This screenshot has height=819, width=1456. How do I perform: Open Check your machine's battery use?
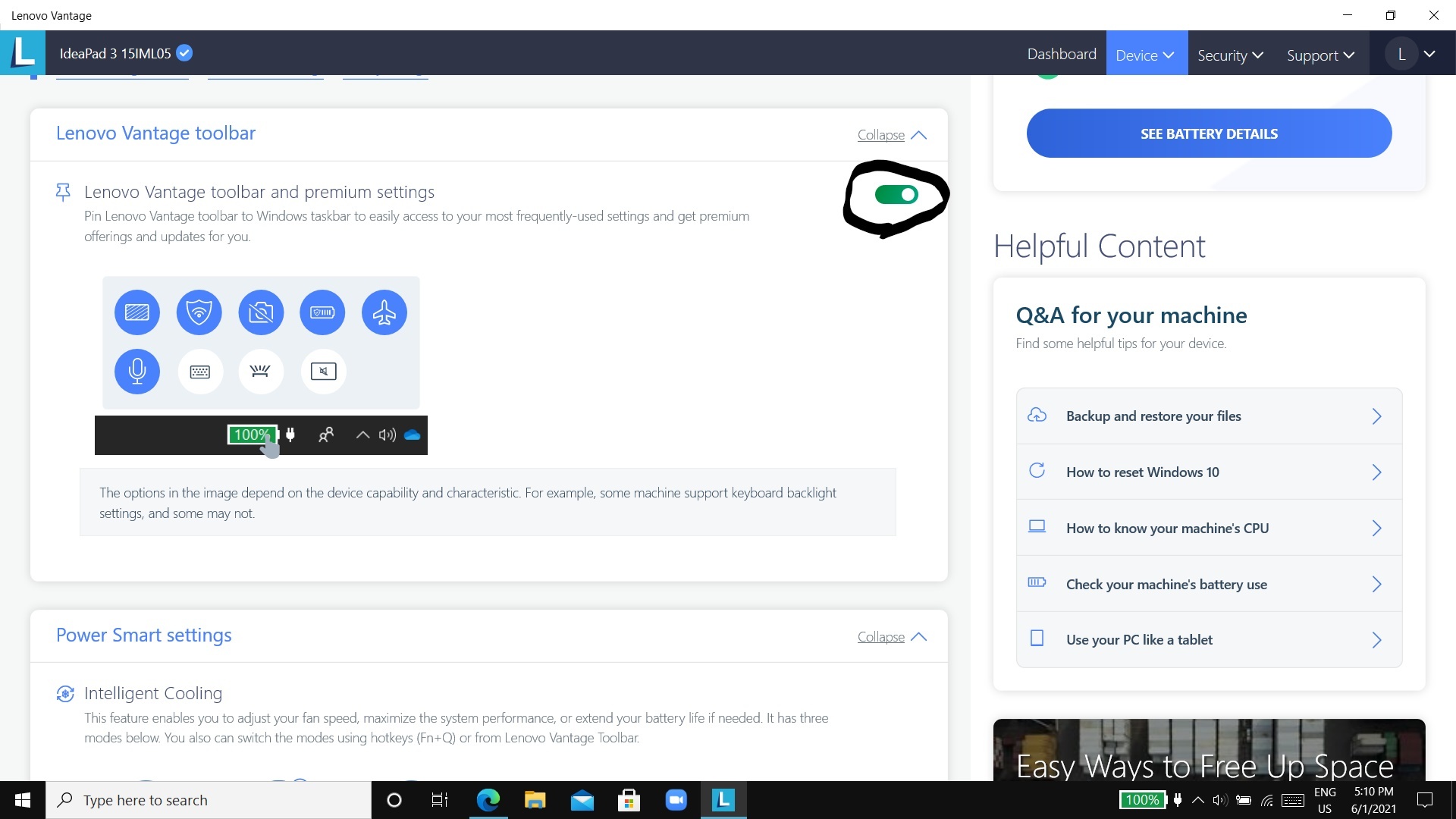coord(1209,584)
